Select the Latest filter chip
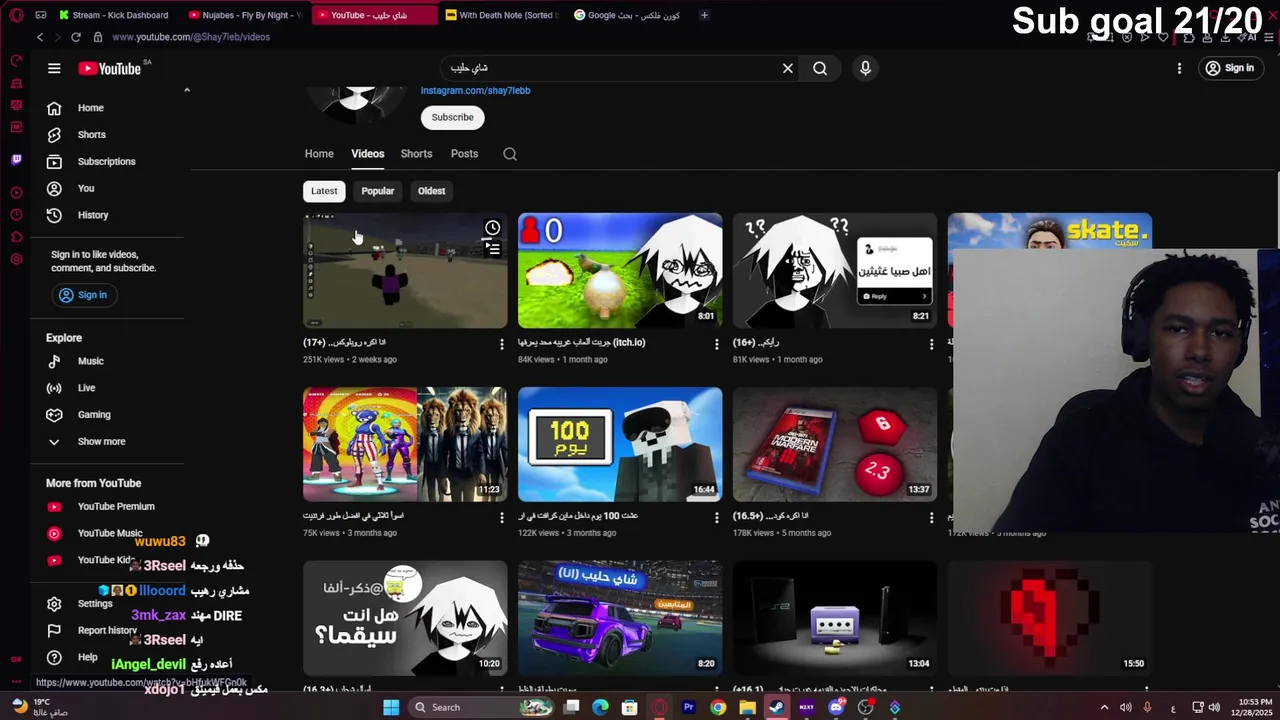The height and width of the screenshot is (720, 1280). click(324, 191)
